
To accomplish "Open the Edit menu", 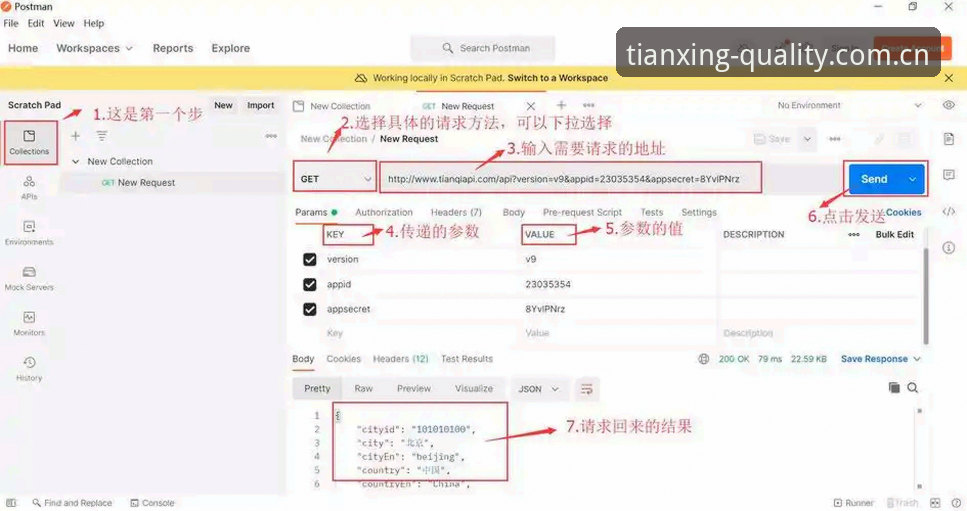I will 36,23.
